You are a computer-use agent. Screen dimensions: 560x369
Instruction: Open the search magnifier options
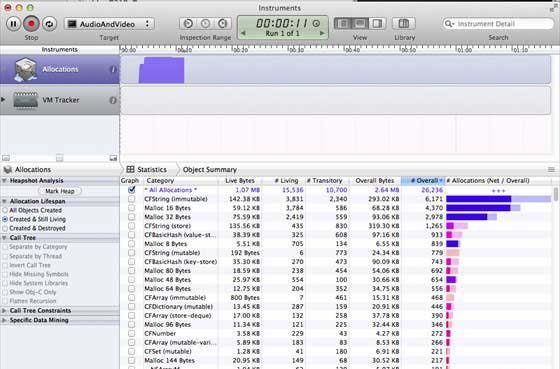coord(449,24)
